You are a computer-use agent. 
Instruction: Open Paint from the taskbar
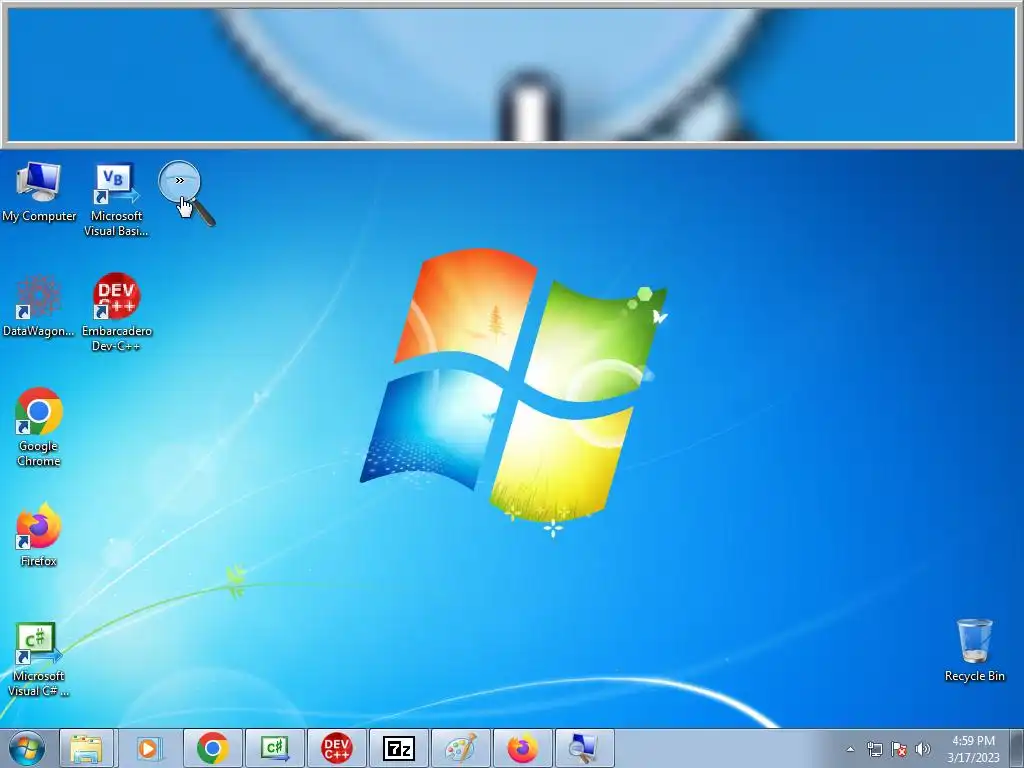460,748
